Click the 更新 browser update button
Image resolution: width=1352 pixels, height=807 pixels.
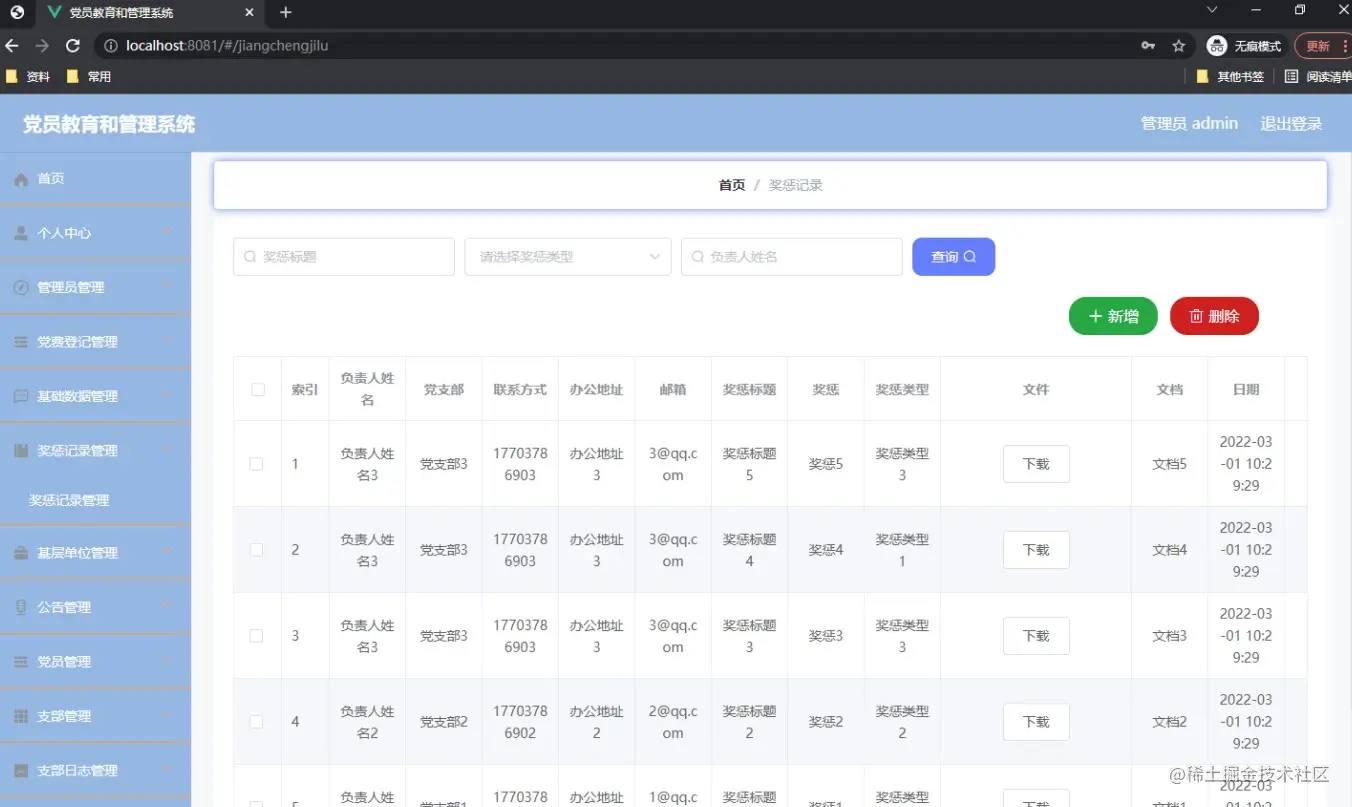pos(1324,46)
